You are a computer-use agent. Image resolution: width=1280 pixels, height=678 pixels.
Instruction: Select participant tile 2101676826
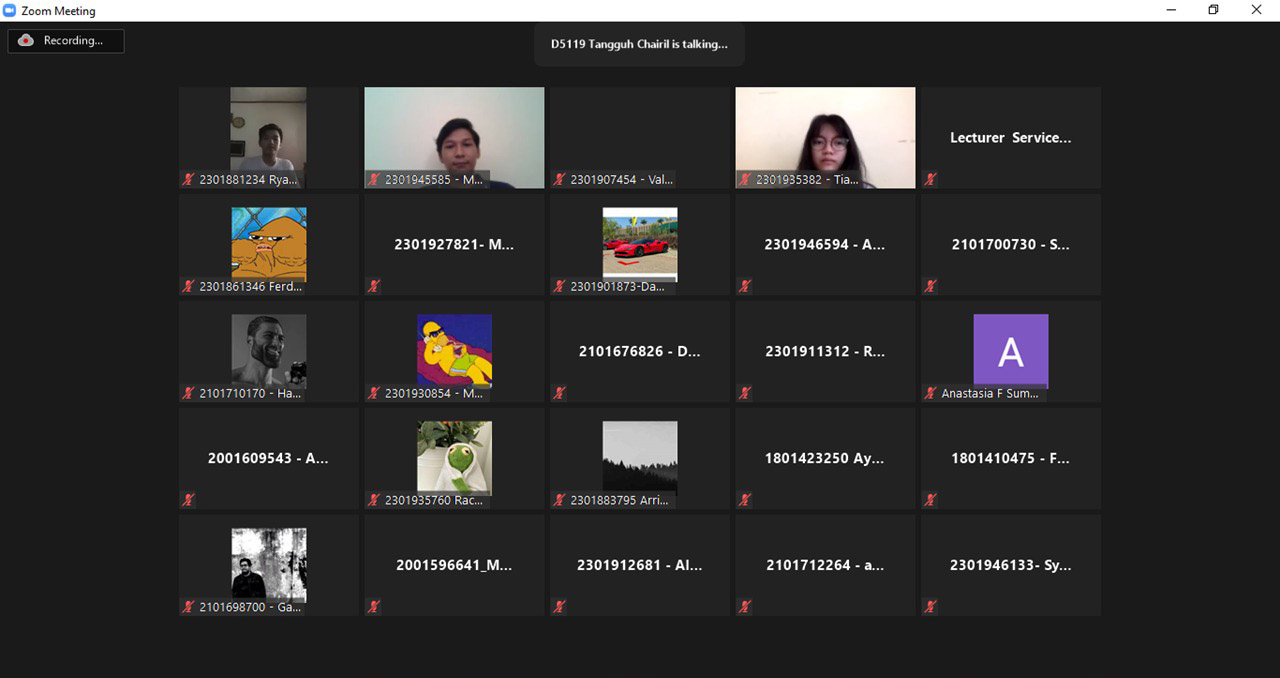[640, 351]
